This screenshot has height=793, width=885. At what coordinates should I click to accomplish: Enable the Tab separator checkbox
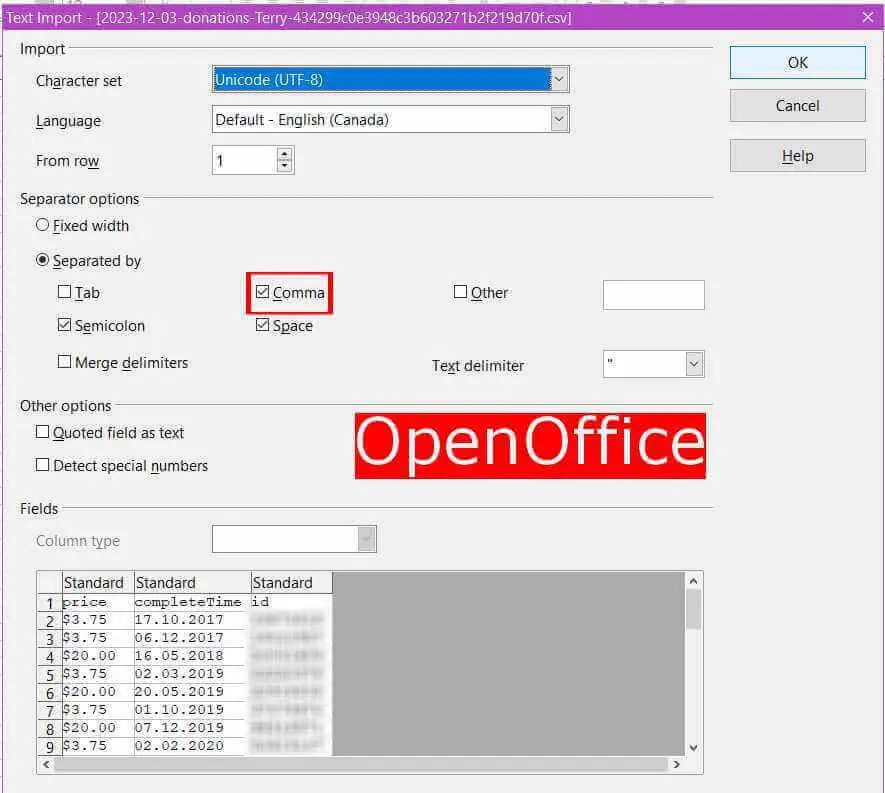[x=64, y=292]
